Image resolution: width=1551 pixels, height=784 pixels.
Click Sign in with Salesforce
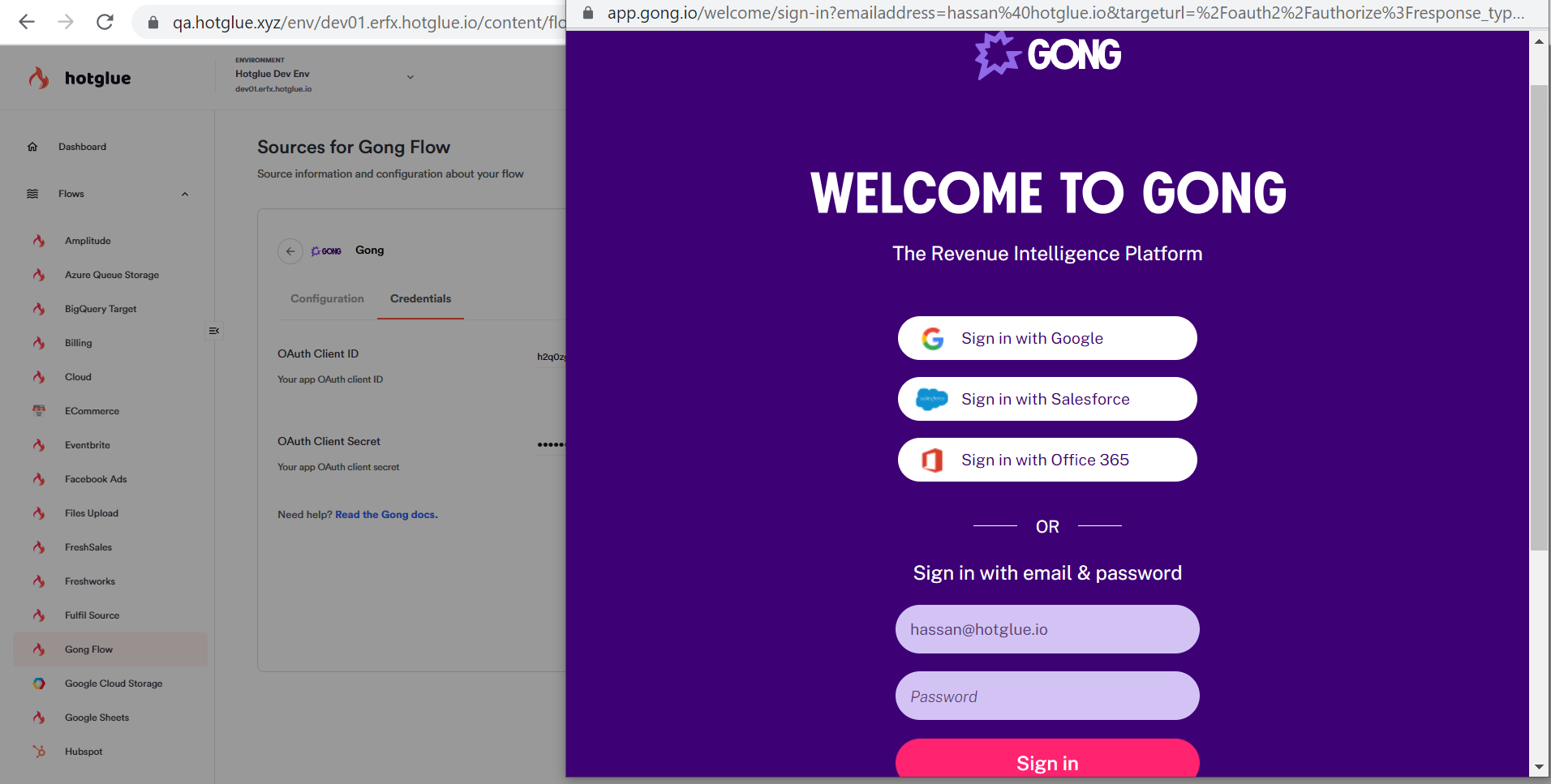pos(1047,399)
